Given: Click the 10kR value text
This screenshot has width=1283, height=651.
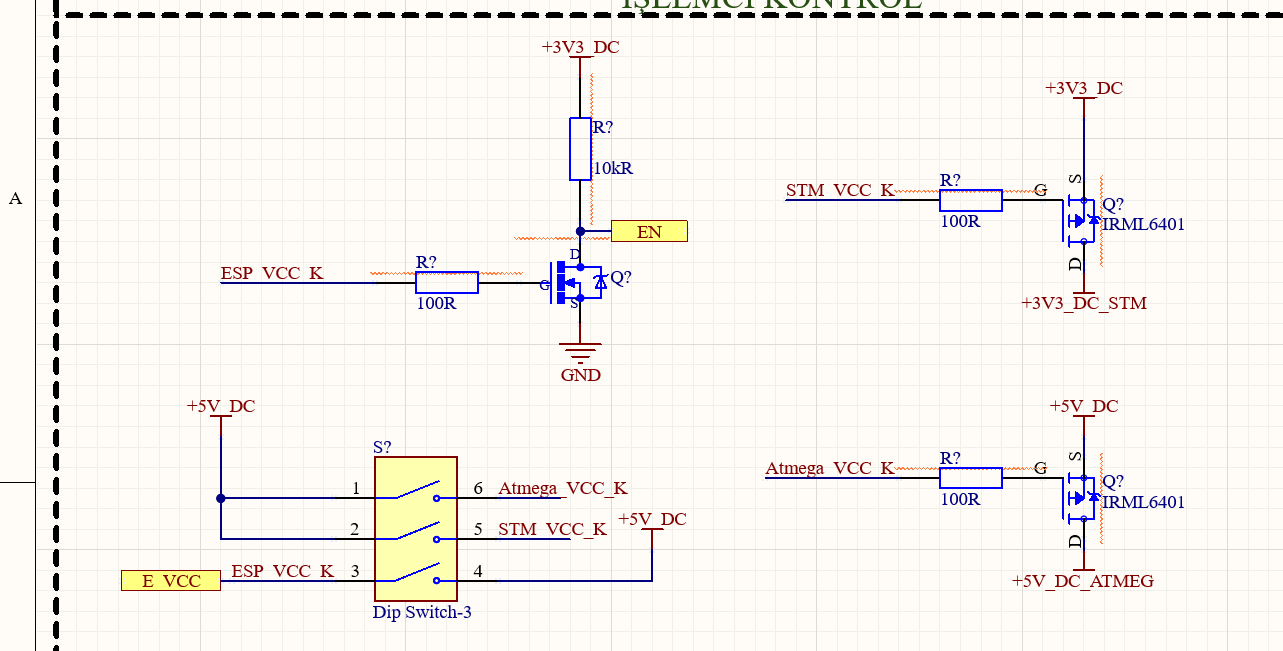Looking at the screenshot, I should [x=613, y=169].
